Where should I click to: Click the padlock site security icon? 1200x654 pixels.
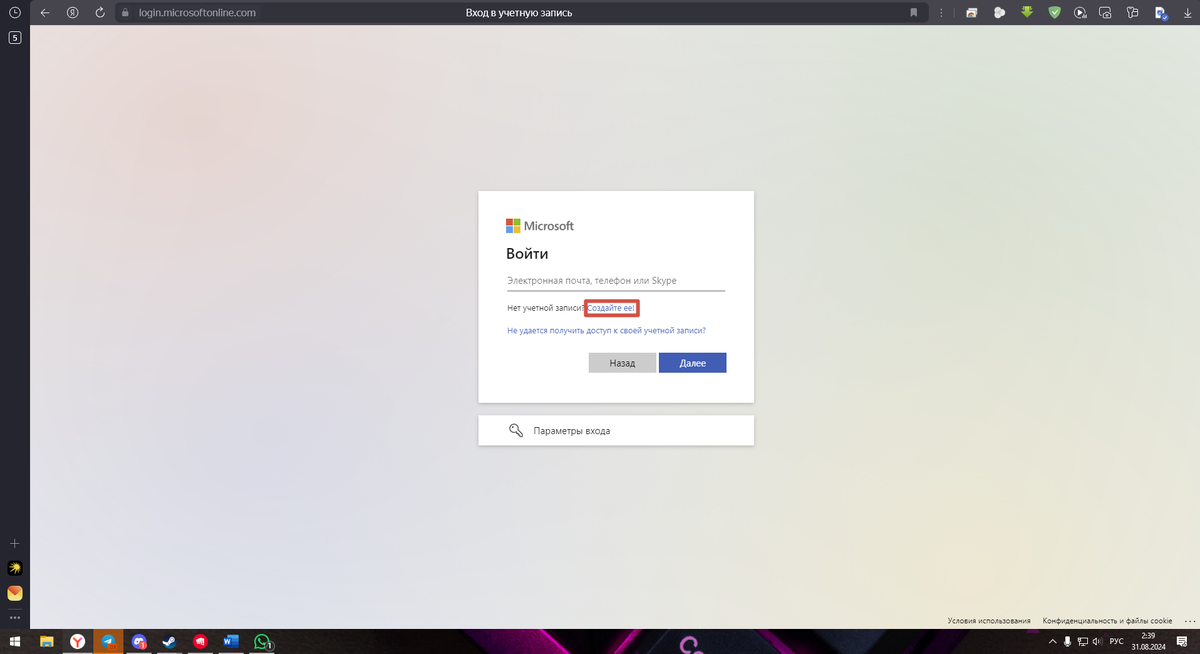pyautogui.click(x=126, y=13)
